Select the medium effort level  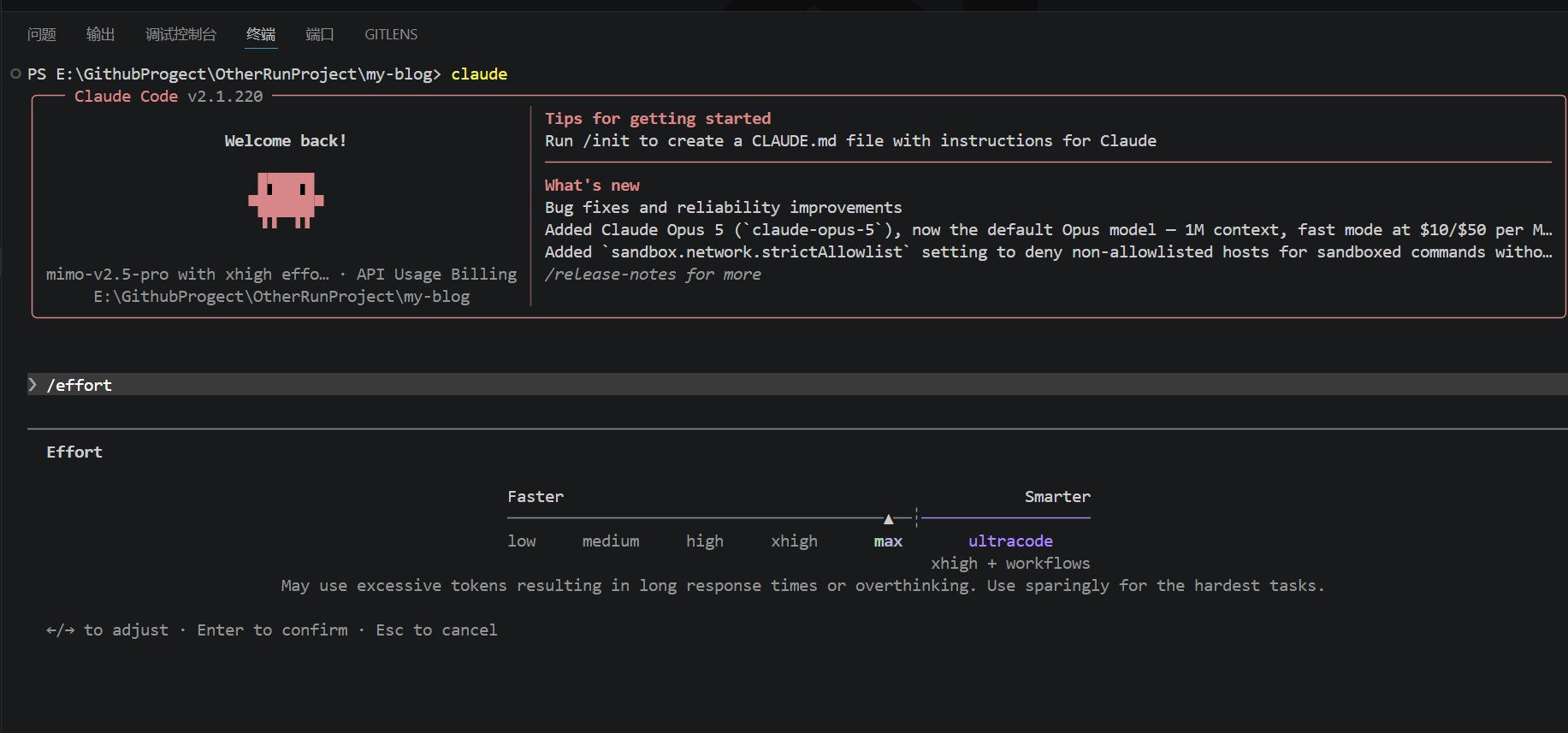[x=611, y=541]
